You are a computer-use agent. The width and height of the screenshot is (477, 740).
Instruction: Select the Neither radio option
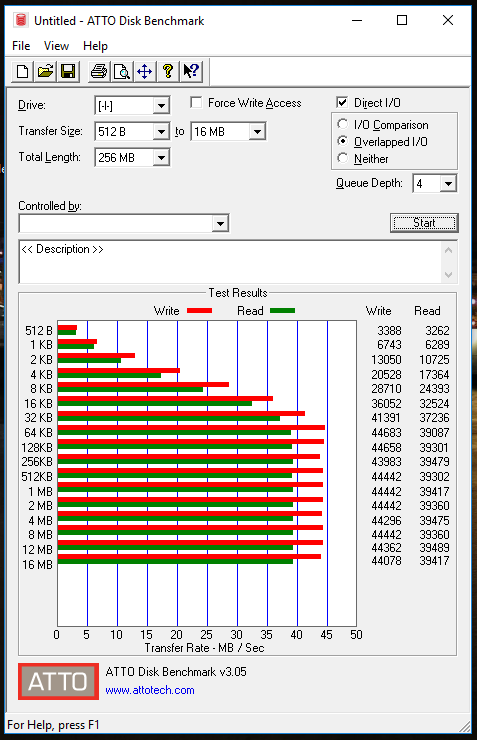(343, 158)
